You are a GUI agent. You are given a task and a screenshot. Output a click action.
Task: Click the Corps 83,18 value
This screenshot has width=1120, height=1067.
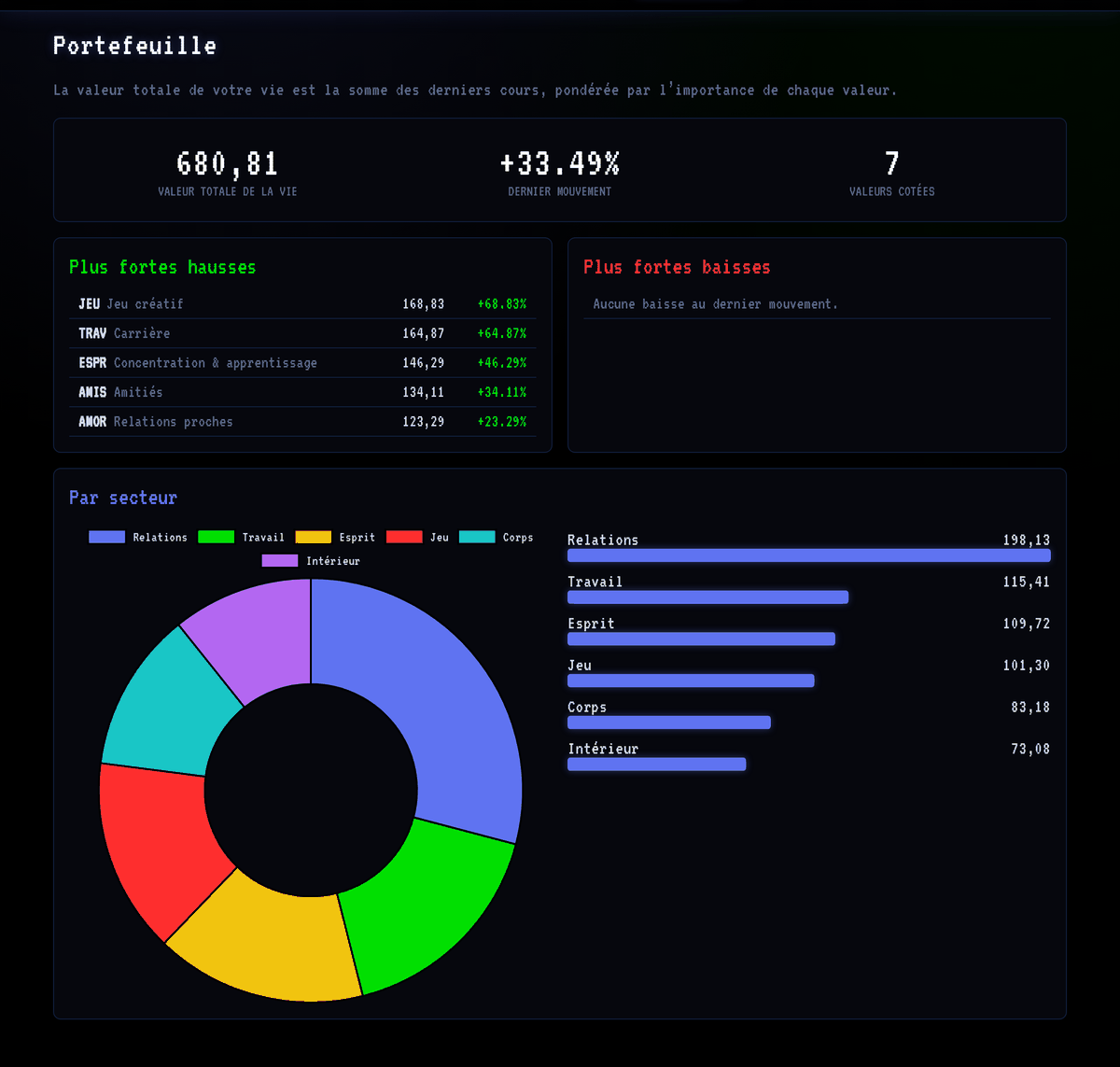pos(1030,708)
